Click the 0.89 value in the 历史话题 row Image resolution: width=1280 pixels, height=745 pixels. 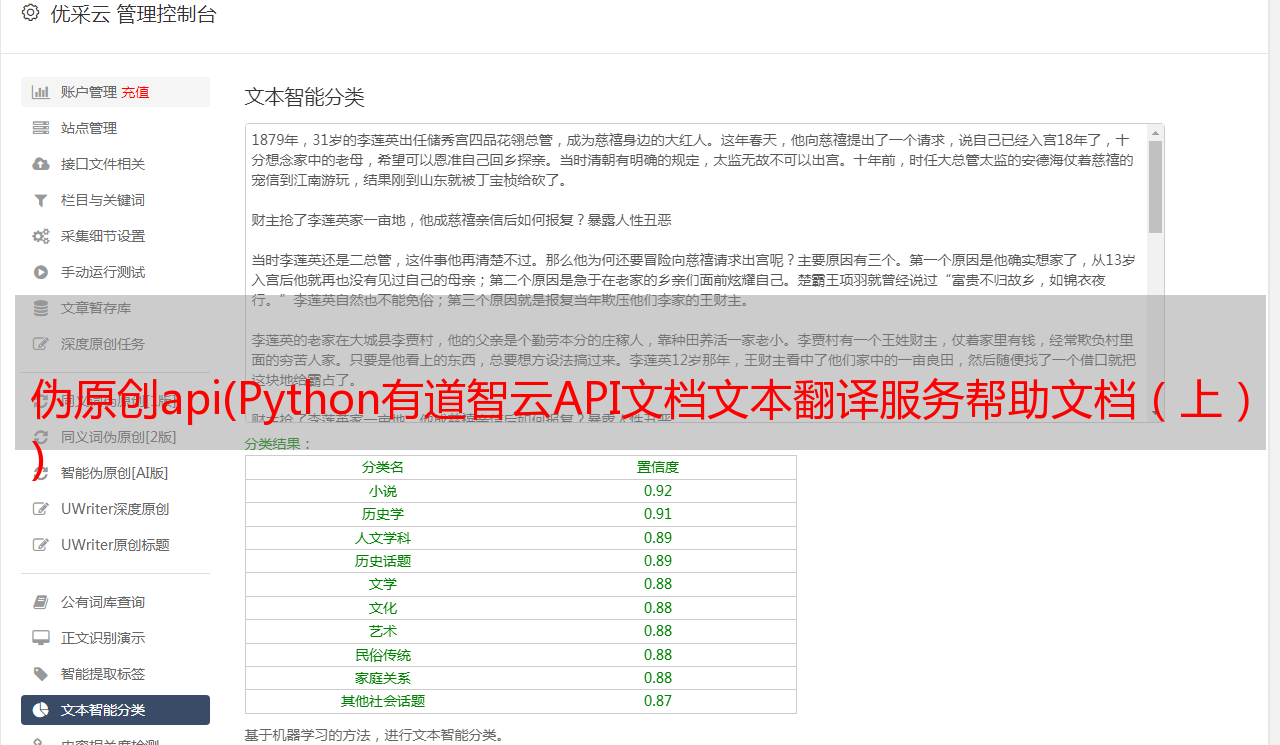pyautogui.click(x=658, y=561)
